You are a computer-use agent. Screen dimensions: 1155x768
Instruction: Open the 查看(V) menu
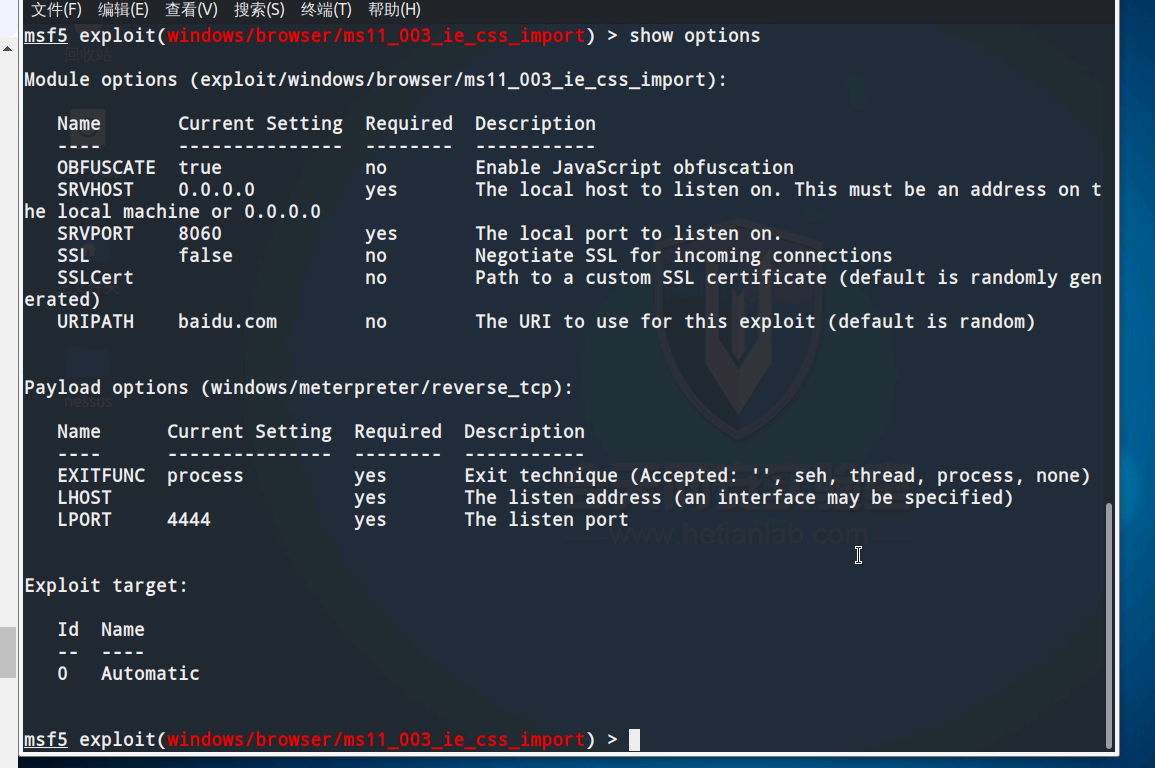pos(191,10)
